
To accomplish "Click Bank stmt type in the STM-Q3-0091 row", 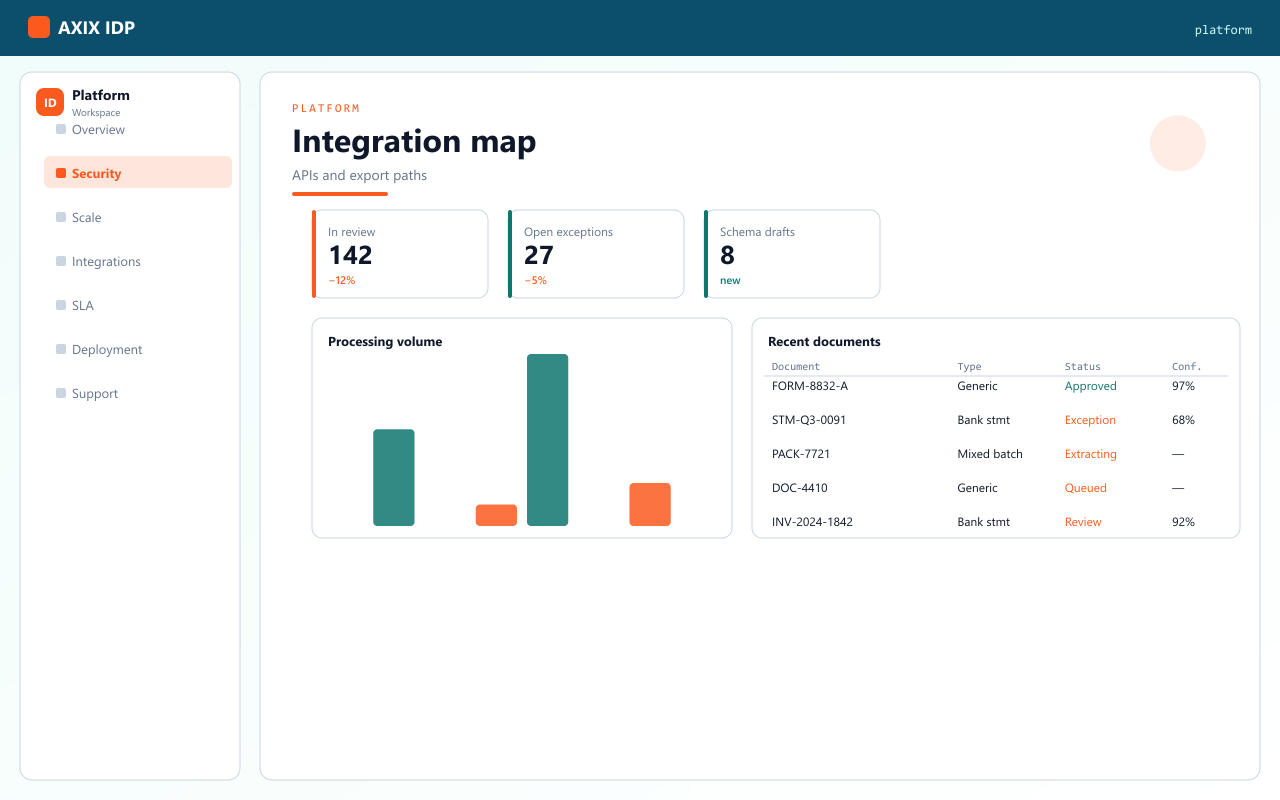I will (x=984, y=420).
